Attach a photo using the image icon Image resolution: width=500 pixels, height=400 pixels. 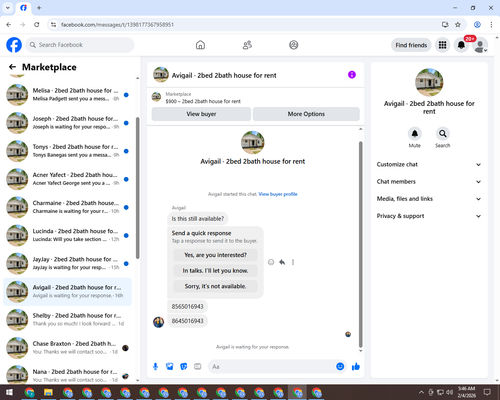coord(170,367)
